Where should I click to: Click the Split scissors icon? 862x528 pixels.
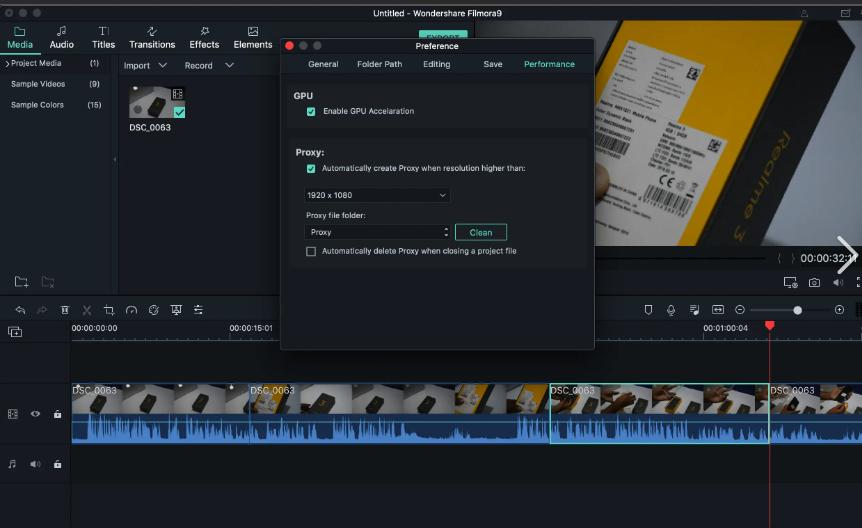click(87, 310)
